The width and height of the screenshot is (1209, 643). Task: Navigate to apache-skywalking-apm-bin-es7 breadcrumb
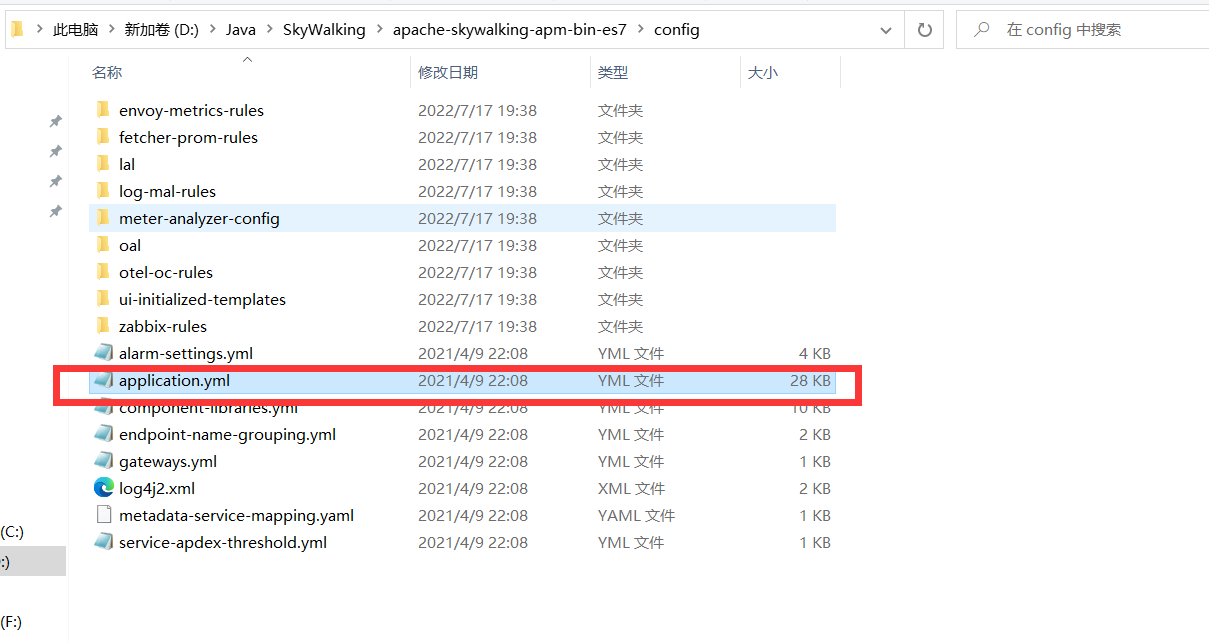coord(509,30)
